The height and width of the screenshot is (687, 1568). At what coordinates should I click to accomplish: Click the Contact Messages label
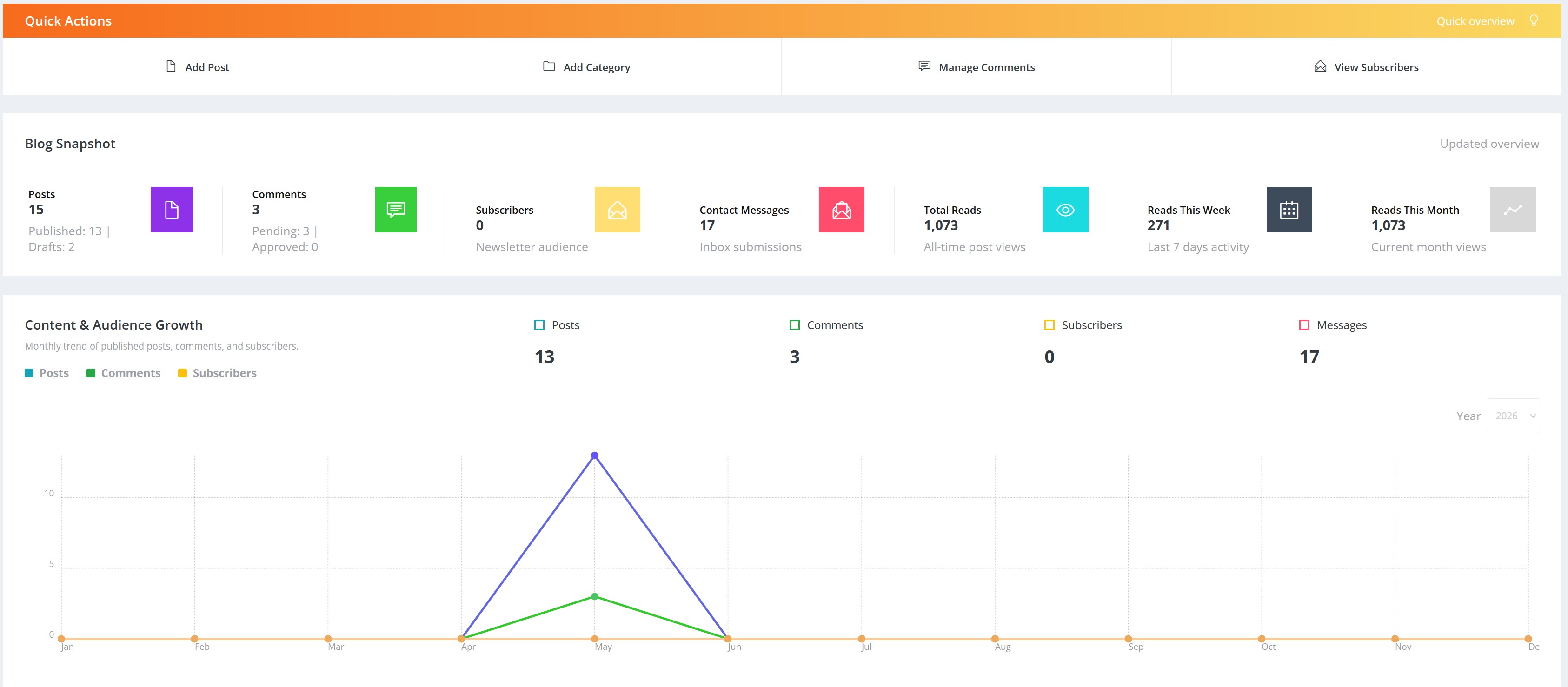click(x=744, y=210)
